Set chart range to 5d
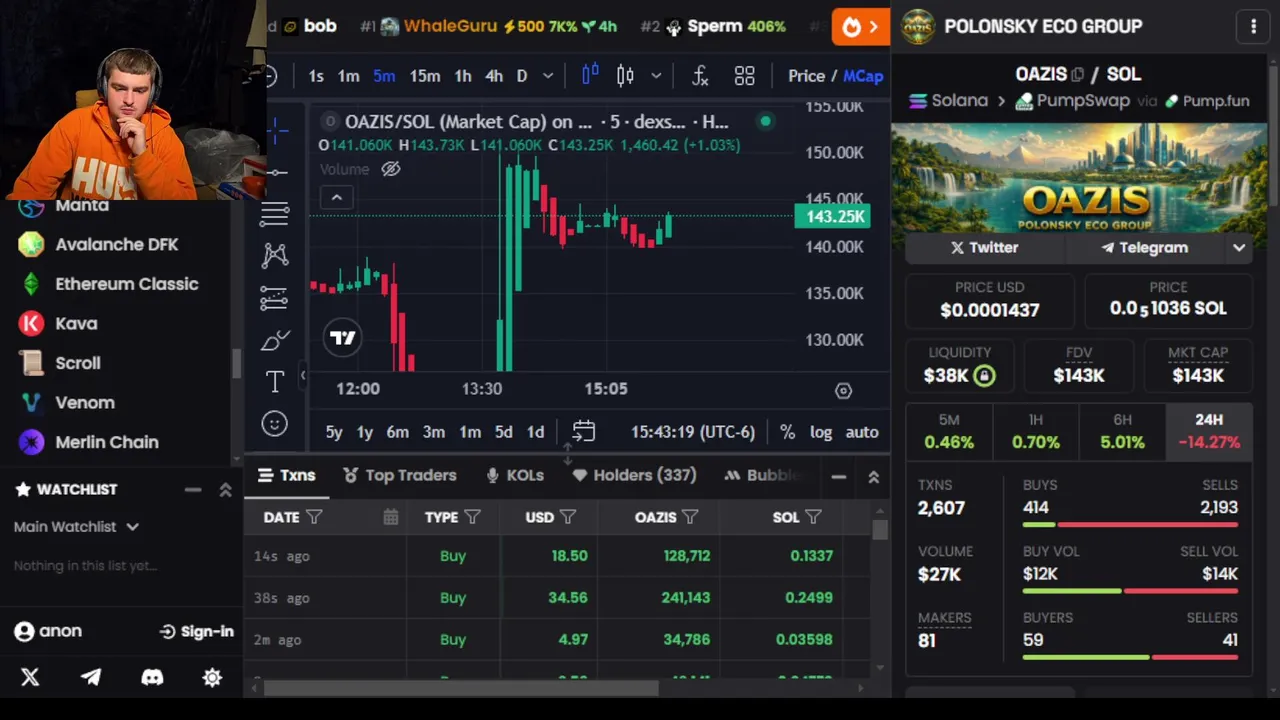This screenshot has width=1280, height=720. (x=503, y=432)
